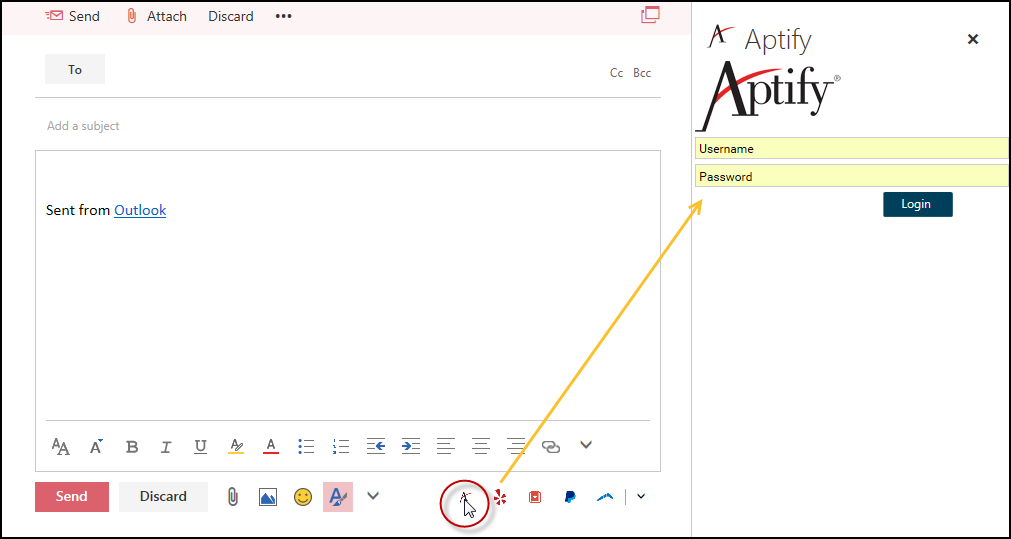
Task: Click the bottom Discard button
Action: point(163,496)
